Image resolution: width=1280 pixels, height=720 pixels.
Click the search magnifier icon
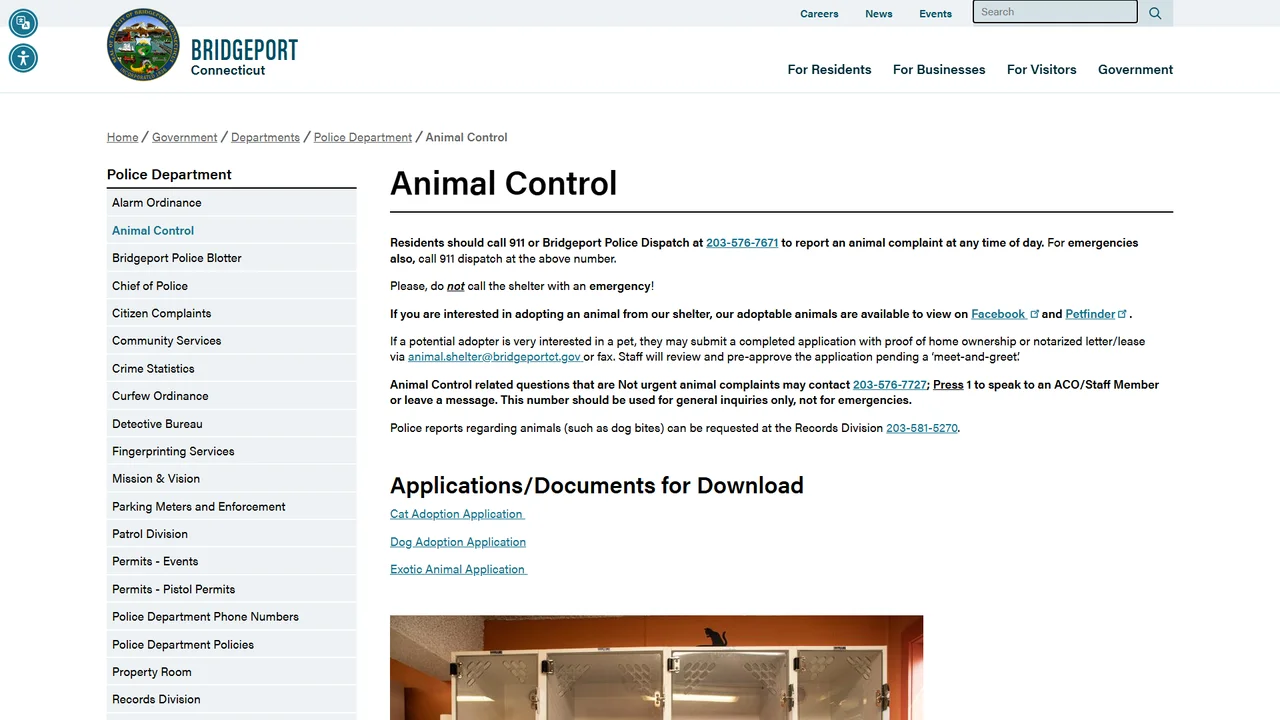(1155, 13)
